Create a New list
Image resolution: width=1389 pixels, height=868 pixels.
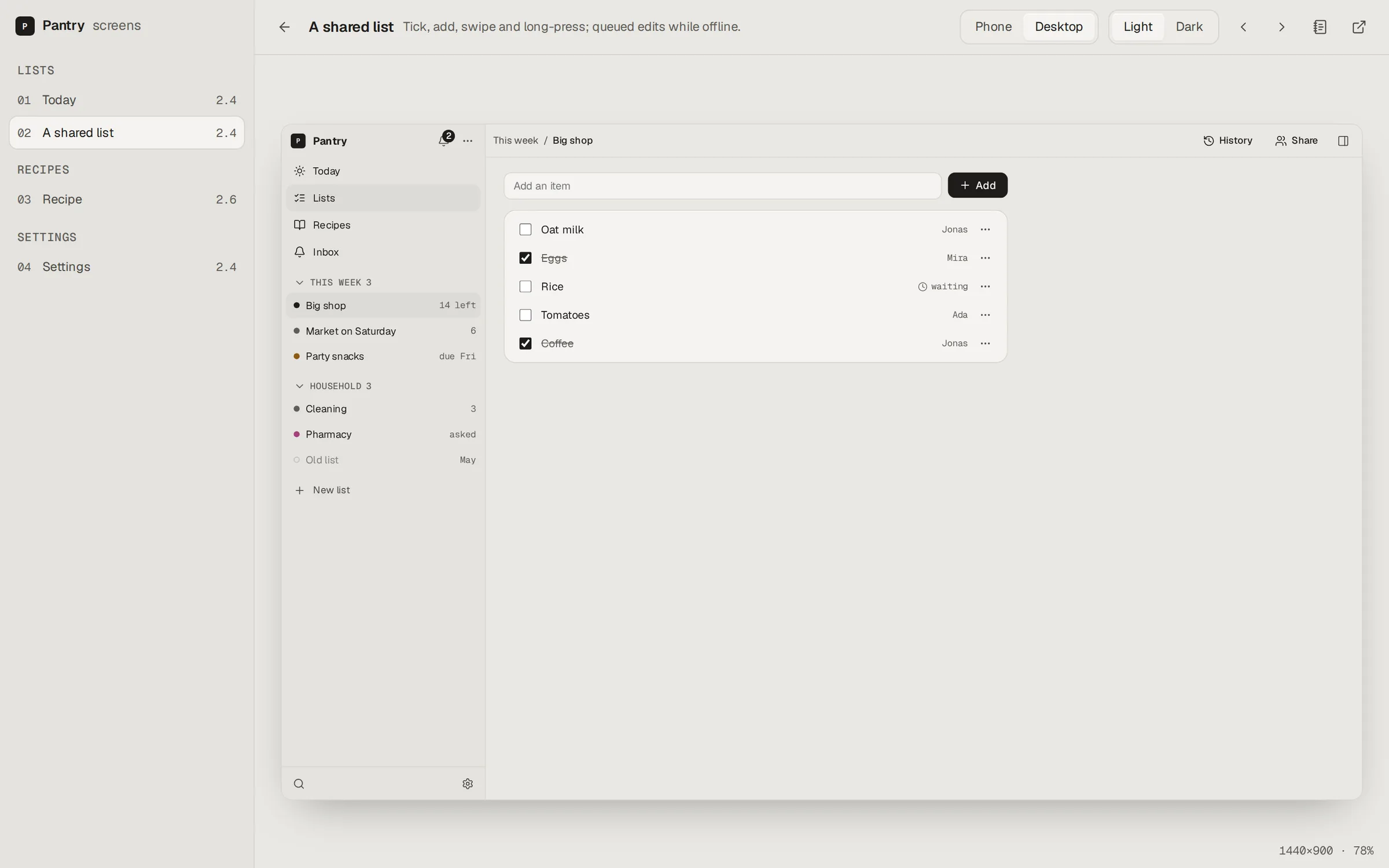(383, 490)
